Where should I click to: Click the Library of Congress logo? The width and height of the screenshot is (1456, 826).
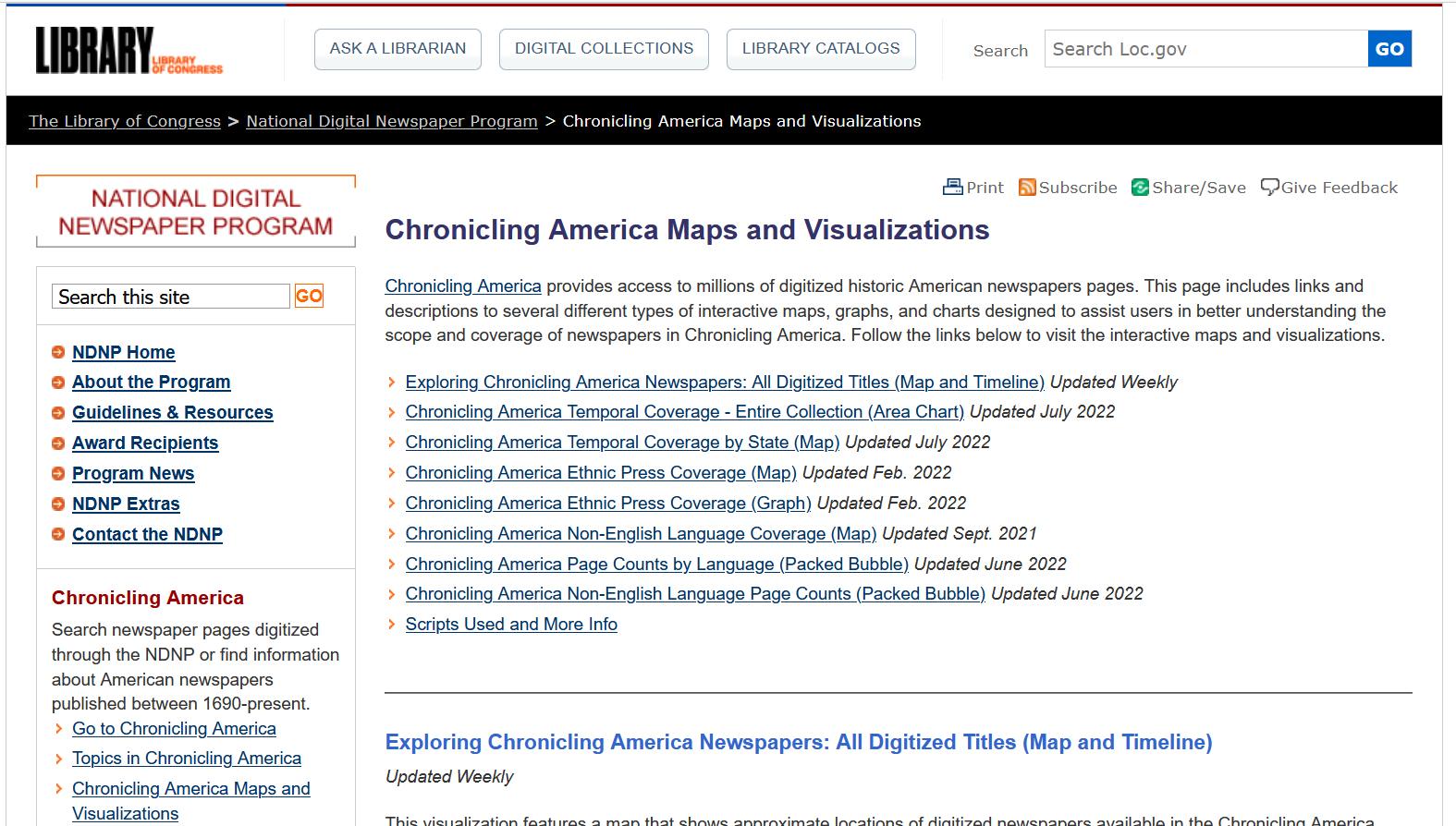[x=129, y=50]
